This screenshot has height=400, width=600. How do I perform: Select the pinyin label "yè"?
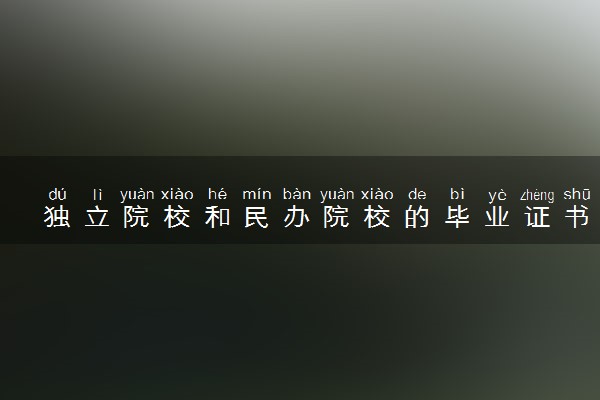(x=497, y=196)
